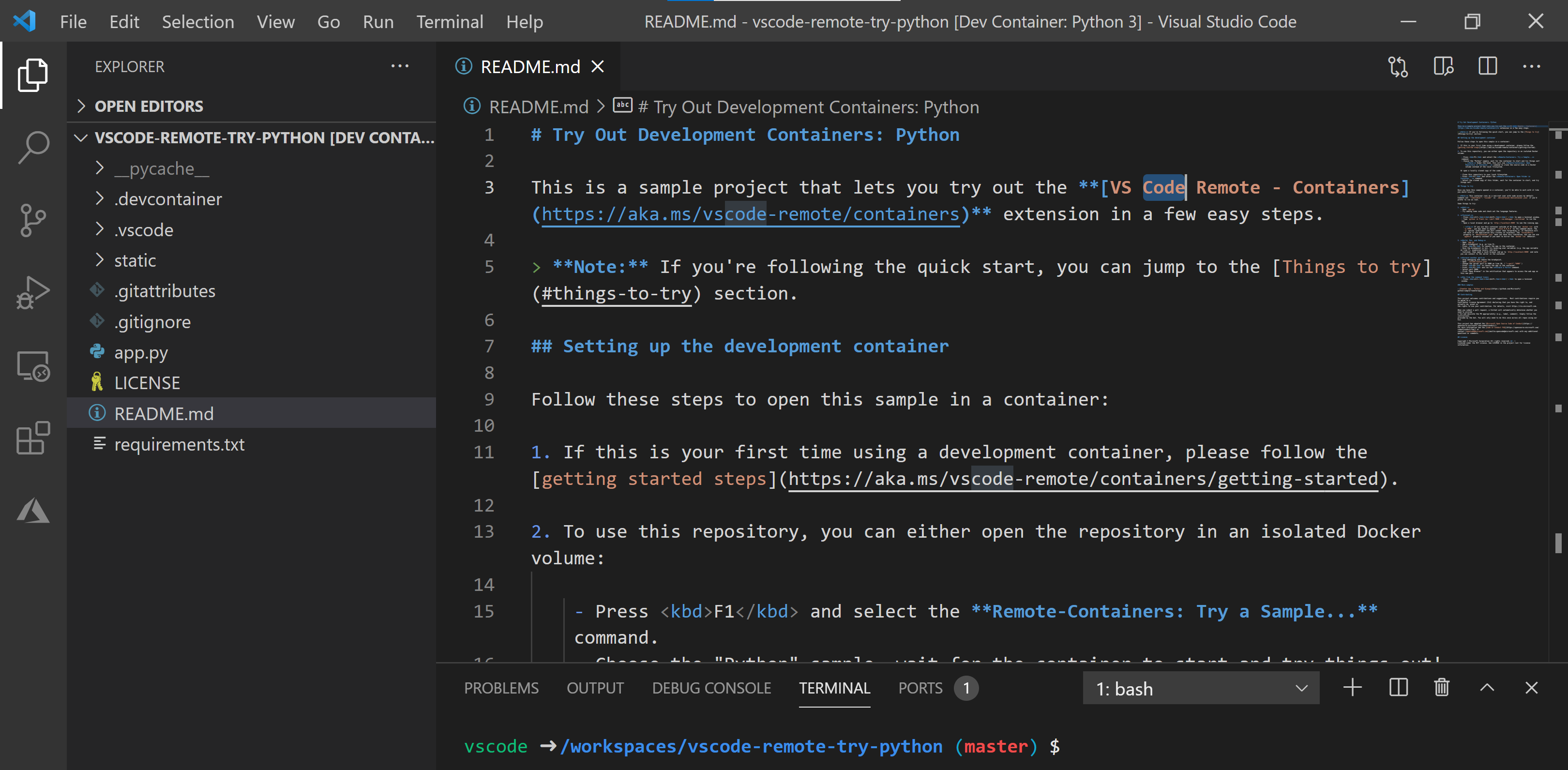Maximize the panel with up chevron
The image size is (1568, 770).
pos(1487,688)
